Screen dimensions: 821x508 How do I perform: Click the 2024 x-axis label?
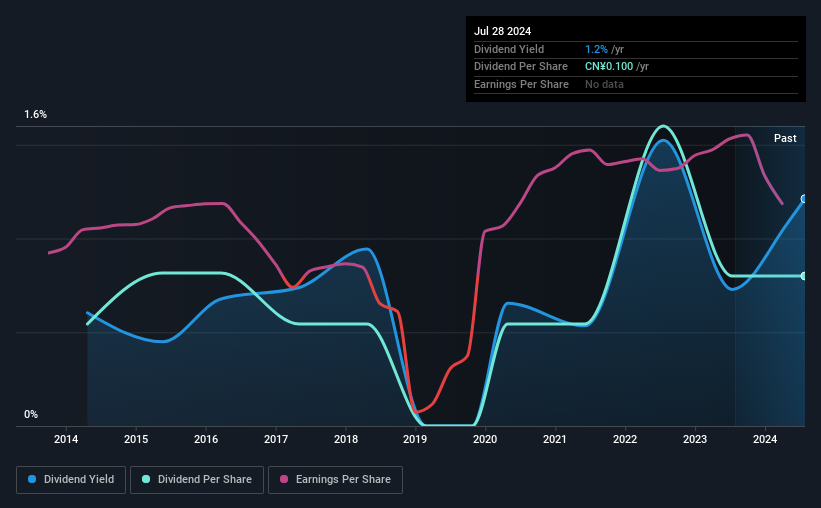tap(765, 439)
